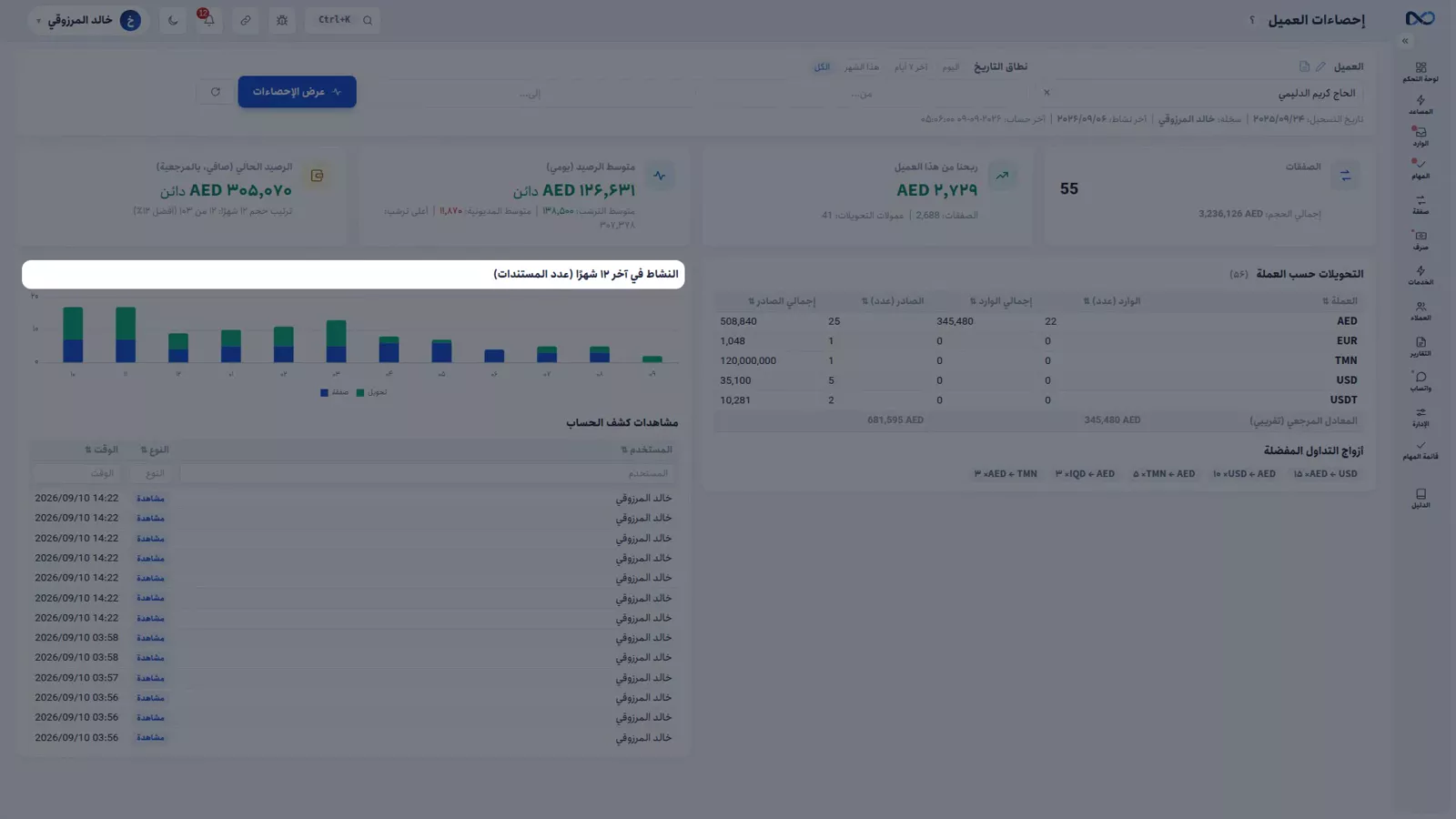Select the اليوم date range tab
The width and height of the screenshot is (1456, 819).
tap(951, 67)
